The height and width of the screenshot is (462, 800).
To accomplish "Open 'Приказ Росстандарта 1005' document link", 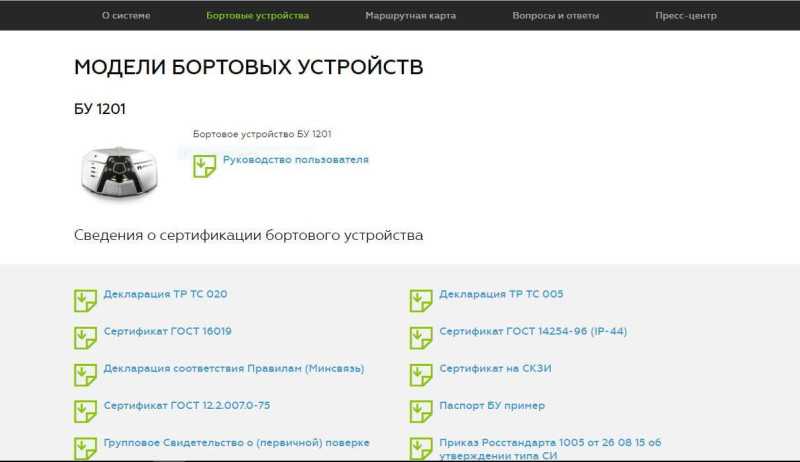I will (x=550, y=449).
